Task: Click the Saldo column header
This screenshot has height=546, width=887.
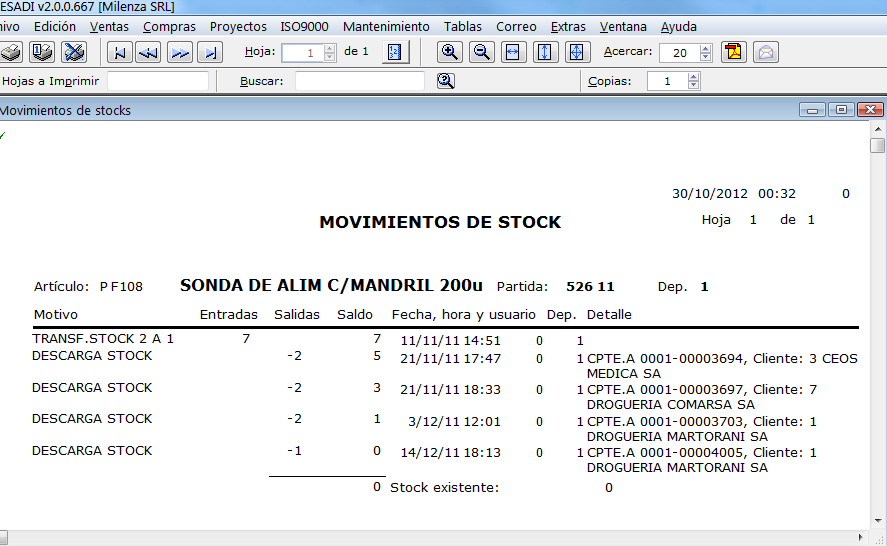Action: 355,315
